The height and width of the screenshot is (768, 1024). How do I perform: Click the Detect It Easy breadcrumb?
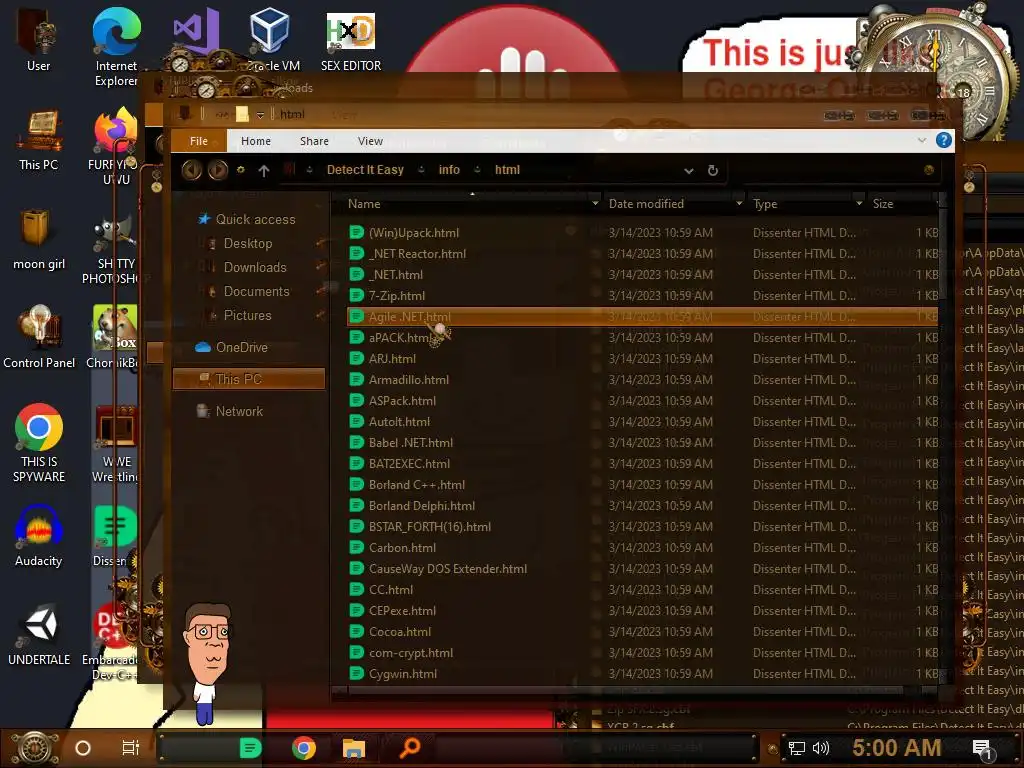[x=365, y=170]
